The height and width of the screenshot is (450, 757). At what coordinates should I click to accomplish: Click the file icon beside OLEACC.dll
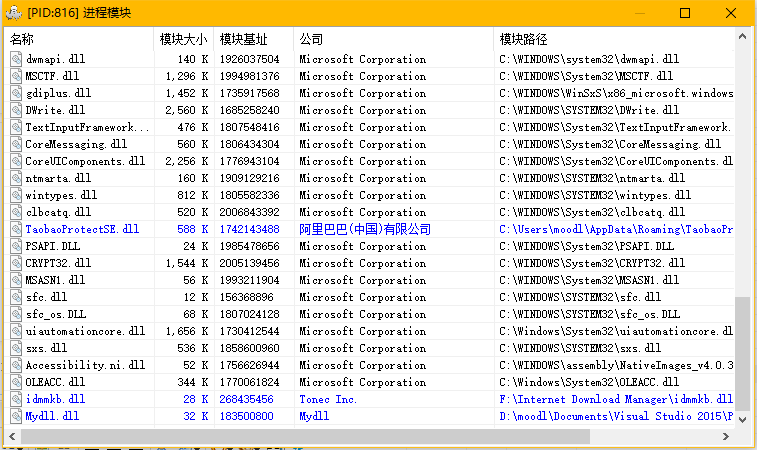(16, 382)
